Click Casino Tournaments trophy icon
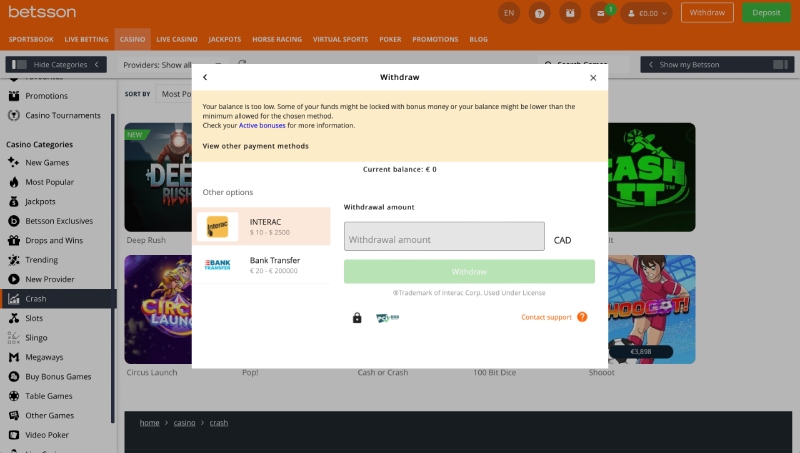 [x=14, y=115]
